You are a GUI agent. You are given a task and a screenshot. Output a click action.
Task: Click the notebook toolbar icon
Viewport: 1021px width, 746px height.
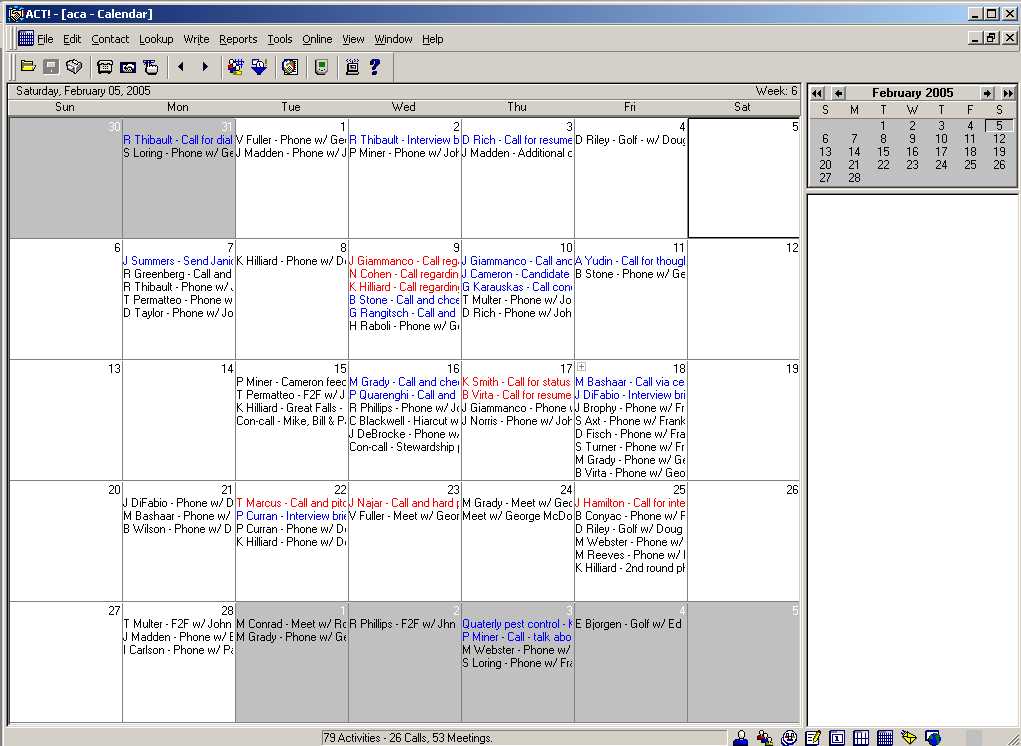point(290,66)
